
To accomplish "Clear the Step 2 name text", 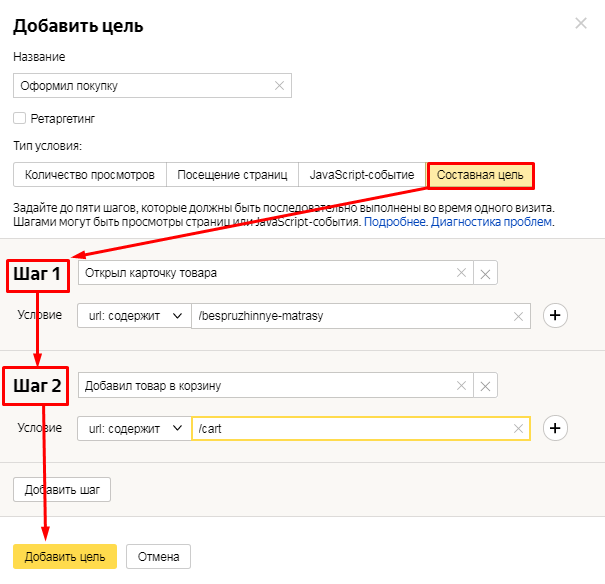I will point(461,386).
